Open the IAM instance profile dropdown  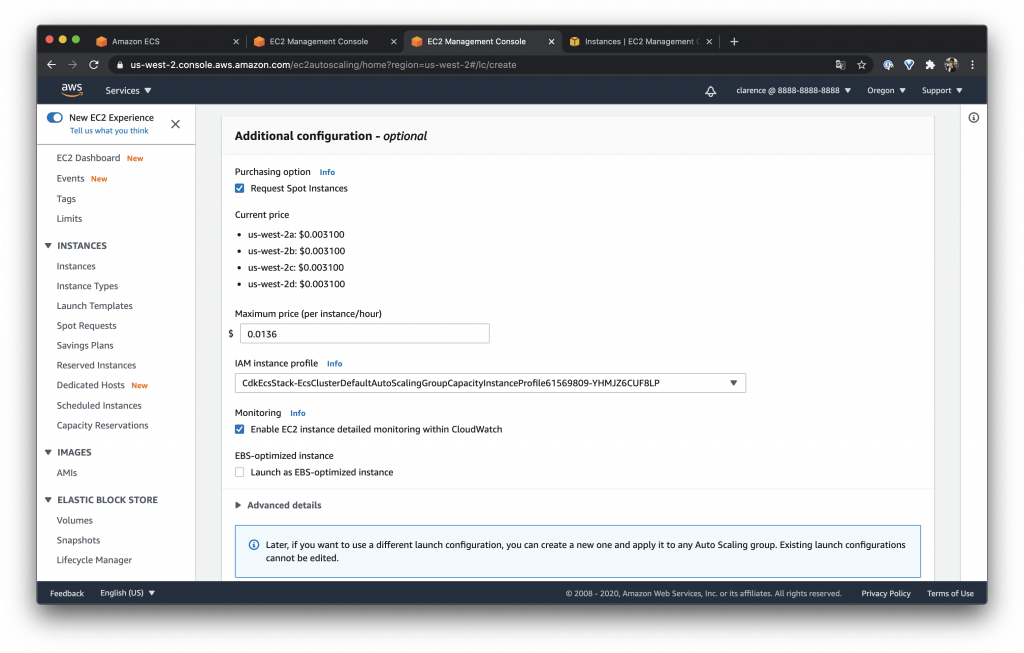point(490,383)
